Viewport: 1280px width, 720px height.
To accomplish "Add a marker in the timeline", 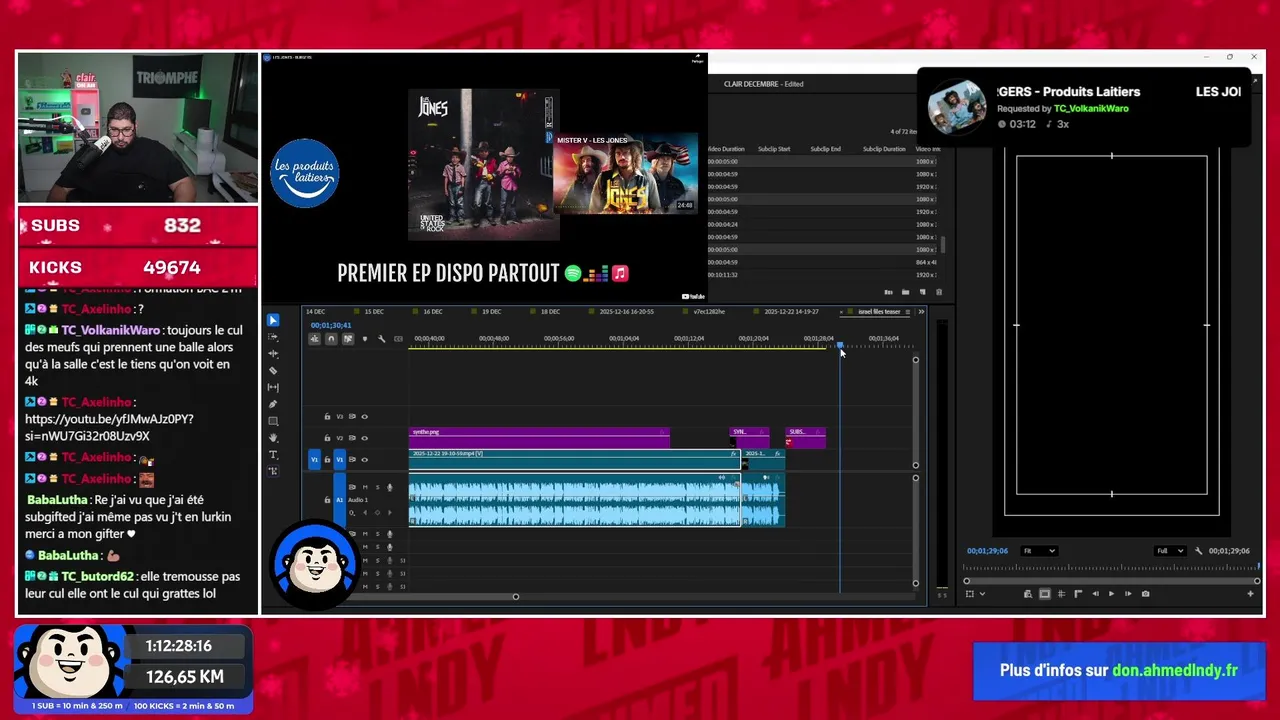I will [364, 339].
